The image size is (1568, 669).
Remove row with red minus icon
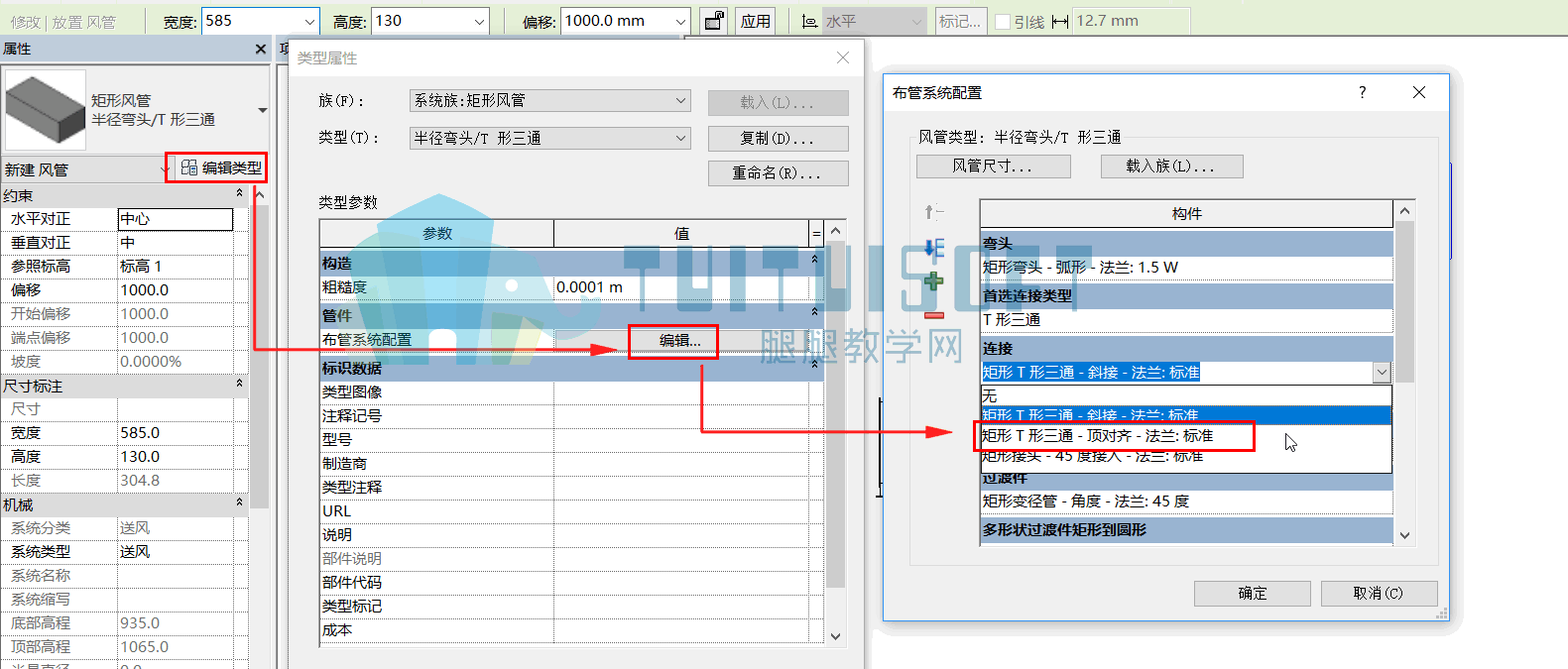933,315
